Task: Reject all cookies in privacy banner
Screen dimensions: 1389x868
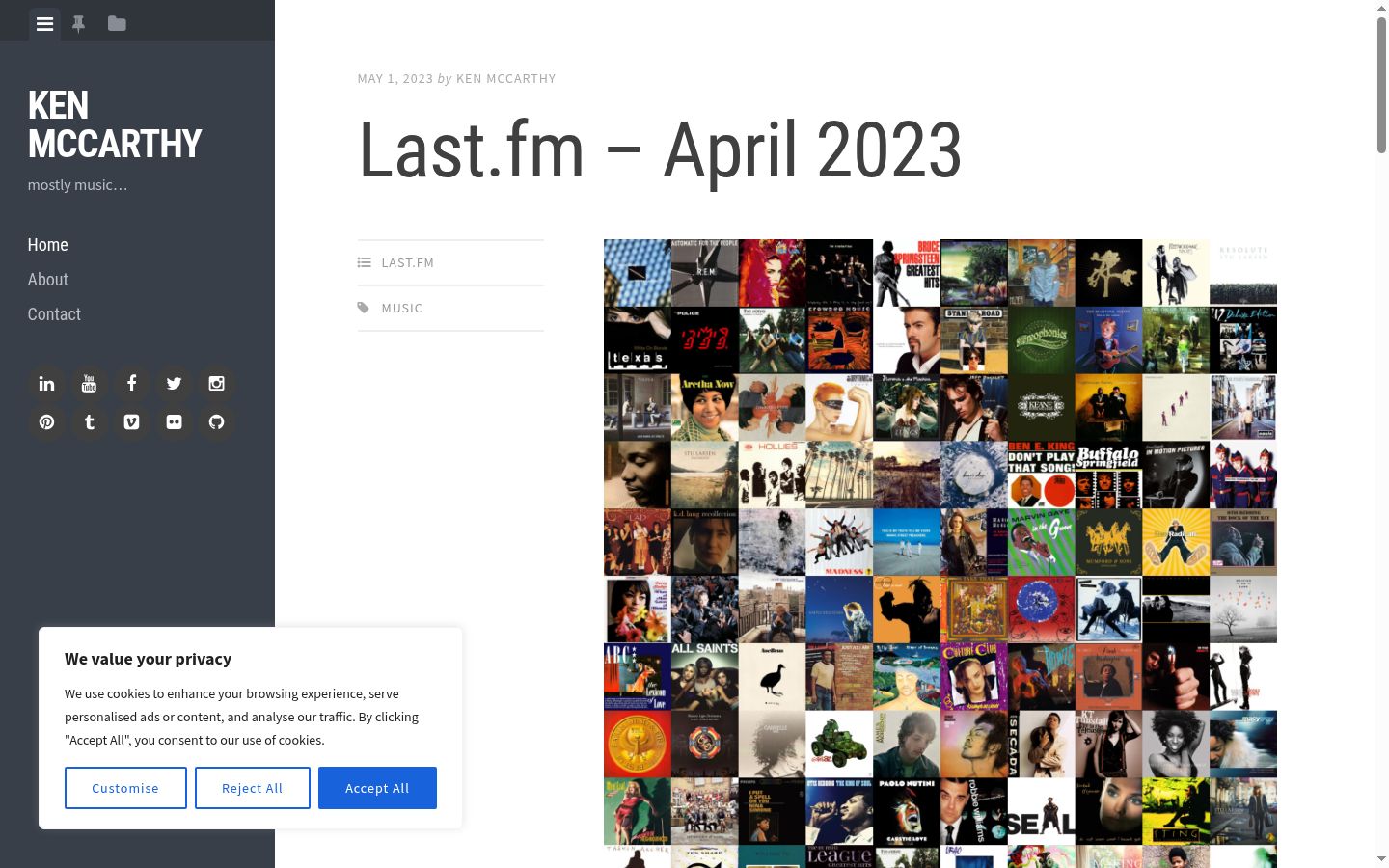Action: pyautogui.click(x=253, y=788)
